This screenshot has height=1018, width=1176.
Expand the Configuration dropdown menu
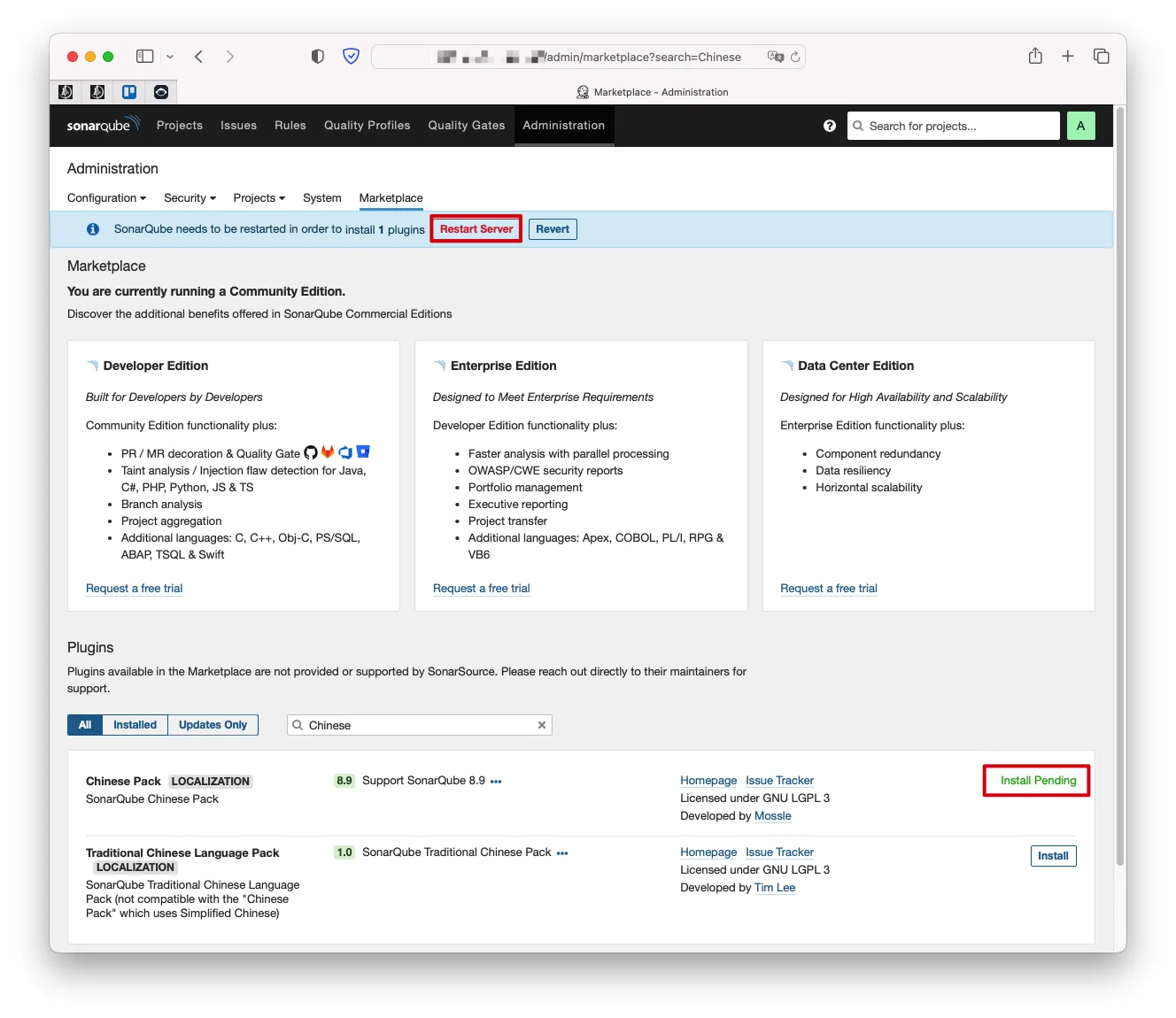coord(106,198)
